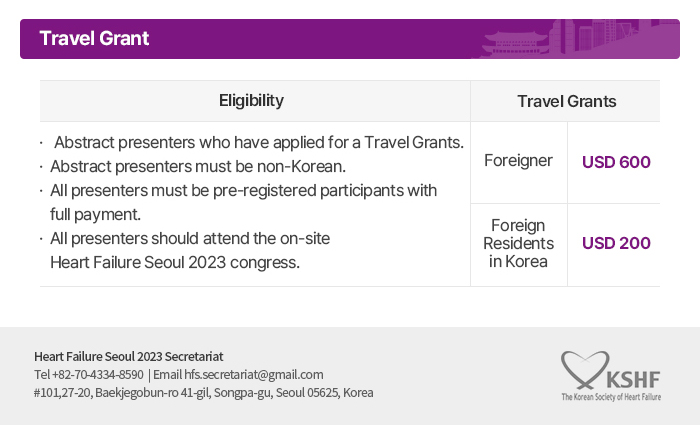Click the first bullet about applied Travel Grants
700x425 pixels.
click(x=253, y=142)
